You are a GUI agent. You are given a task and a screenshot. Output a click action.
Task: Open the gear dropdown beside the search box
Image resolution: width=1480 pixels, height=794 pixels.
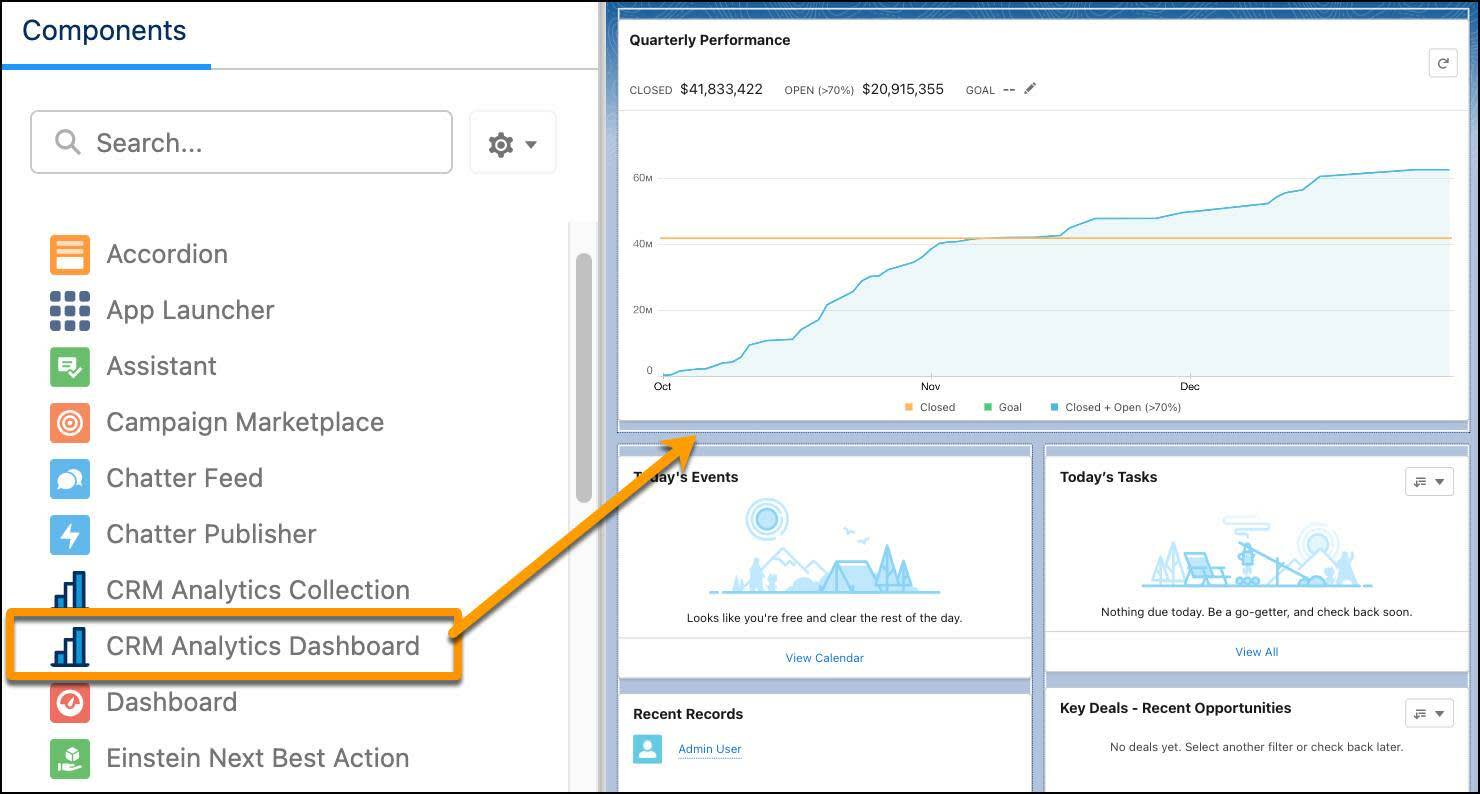[512, 142]
